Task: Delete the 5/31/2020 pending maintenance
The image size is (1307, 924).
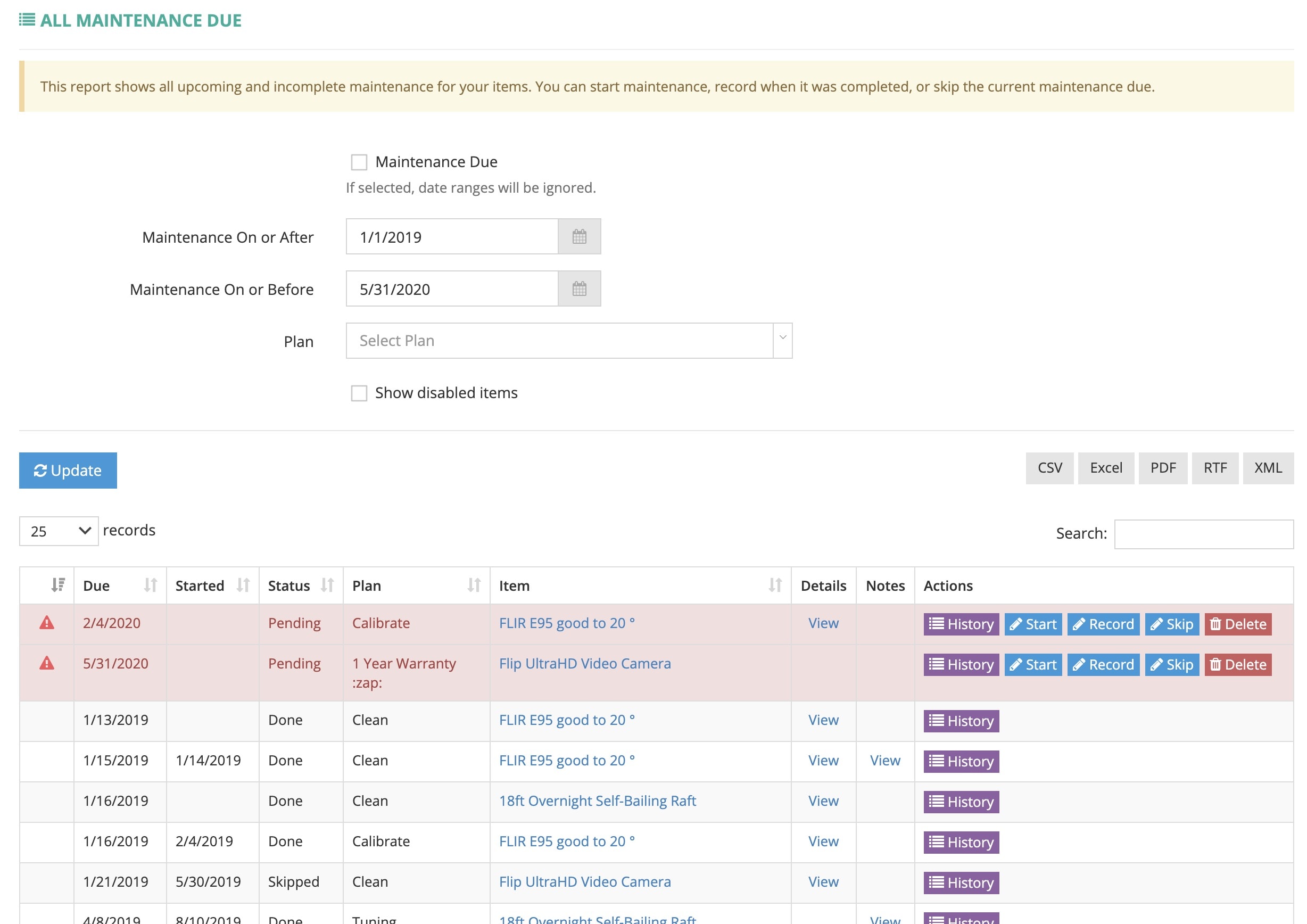Action: (1237, 665)
